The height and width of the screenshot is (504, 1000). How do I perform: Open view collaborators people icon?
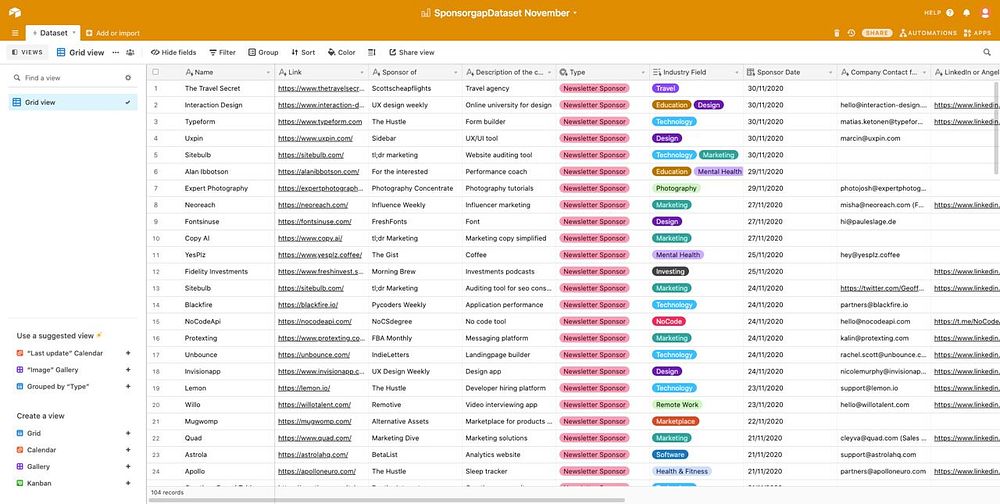(130, 52)
